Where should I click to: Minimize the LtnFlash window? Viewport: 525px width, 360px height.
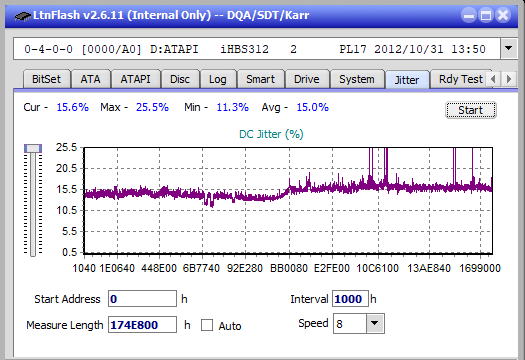[x=469, y=15]
